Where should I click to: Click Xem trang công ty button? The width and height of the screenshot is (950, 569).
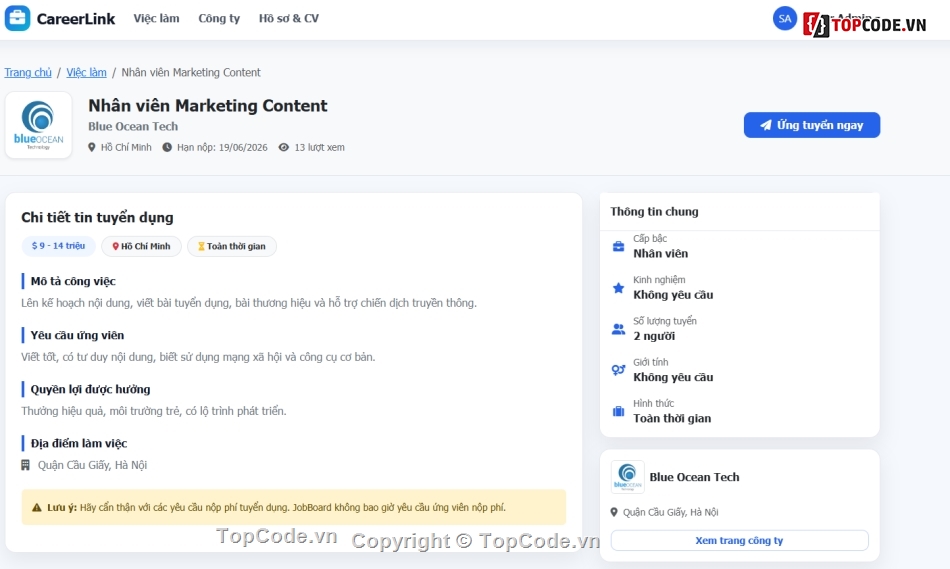click(x=739, y=540)
